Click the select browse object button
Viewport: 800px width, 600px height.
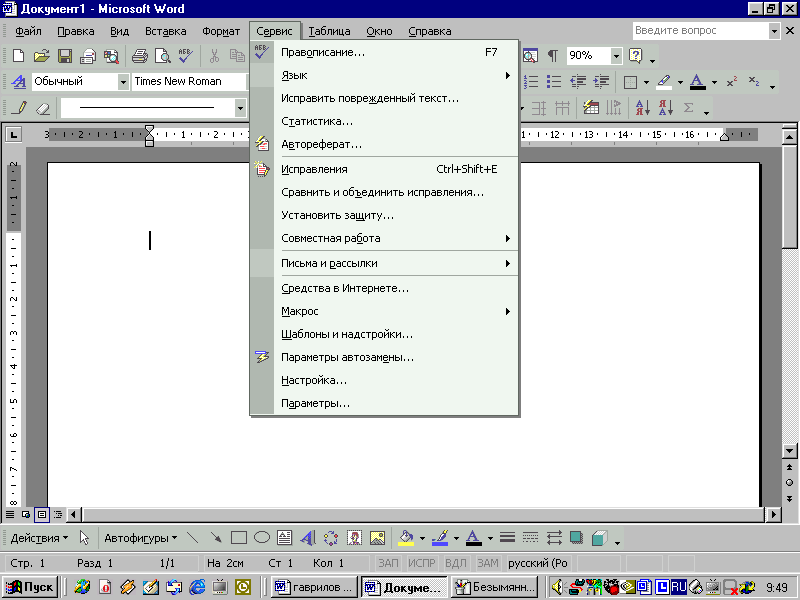pyautogui.click(x=789, y=483)
